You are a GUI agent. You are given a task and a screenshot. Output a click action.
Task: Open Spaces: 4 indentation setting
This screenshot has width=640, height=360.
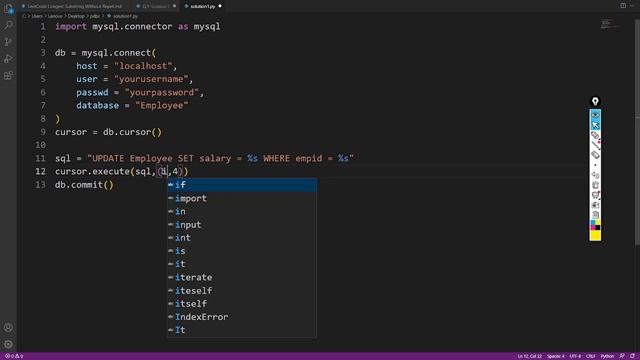556,356
